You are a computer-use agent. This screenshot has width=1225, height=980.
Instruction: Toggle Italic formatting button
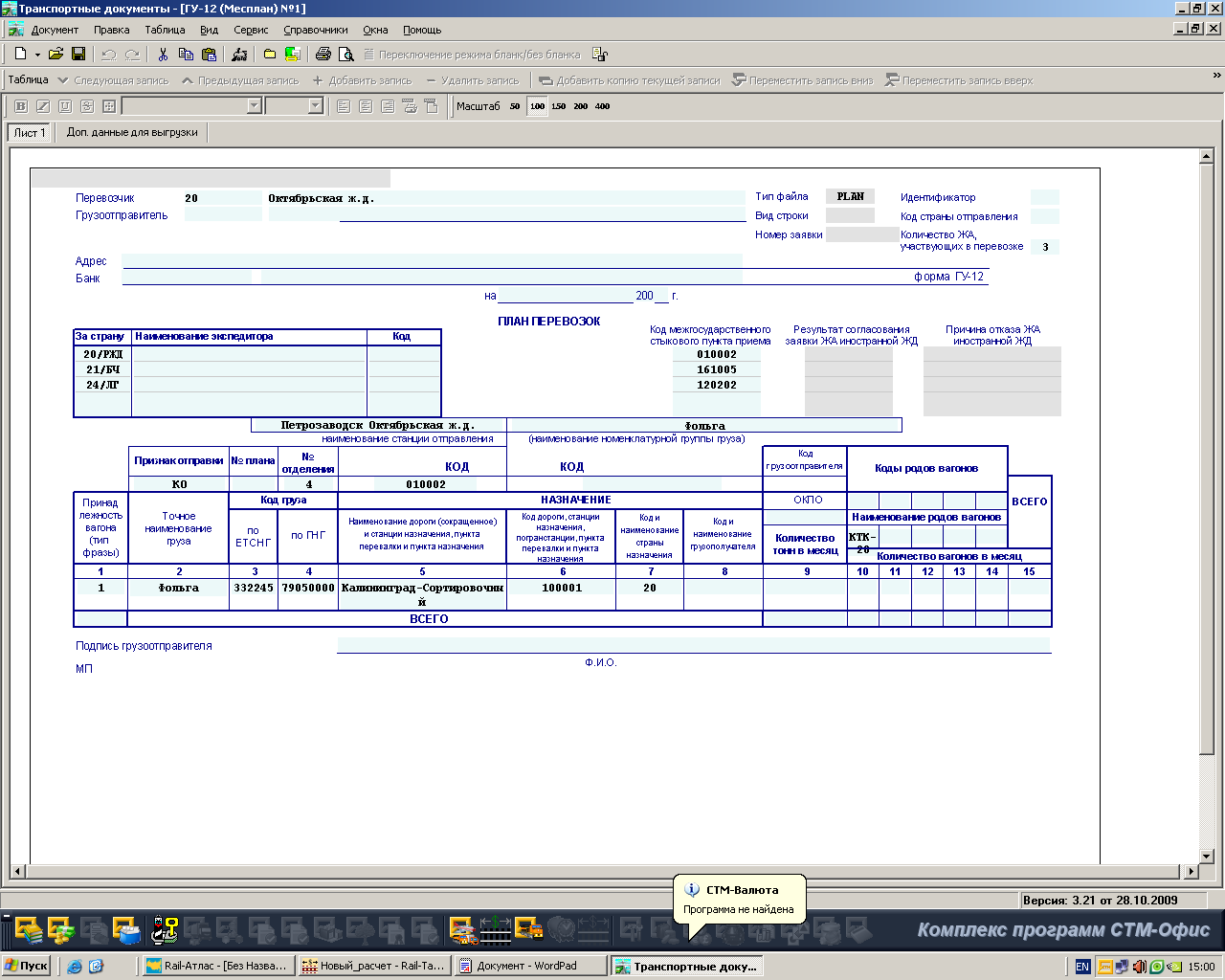point(42,106)
